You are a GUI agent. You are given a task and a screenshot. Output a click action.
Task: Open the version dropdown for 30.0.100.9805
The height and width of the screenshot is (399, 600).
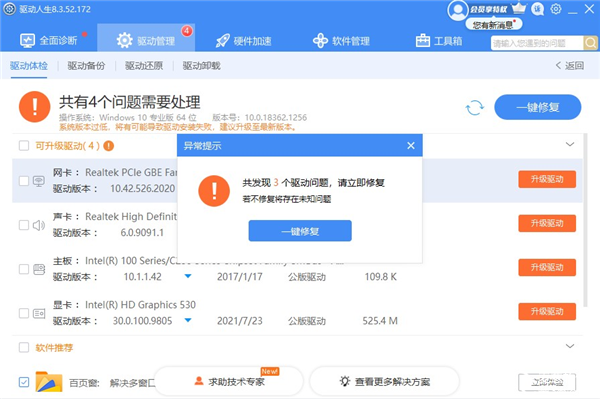click(188, 320)
